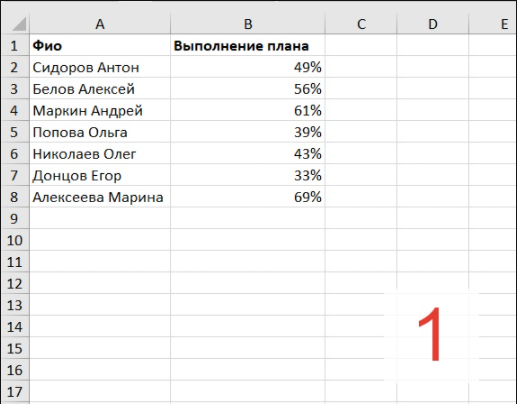Select row 1 header

point(15,45)
